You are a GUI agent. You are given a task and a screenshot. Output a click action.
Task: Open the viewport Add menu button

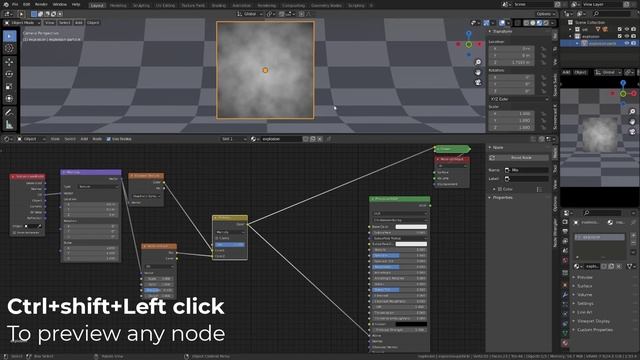tap(79, 23)
